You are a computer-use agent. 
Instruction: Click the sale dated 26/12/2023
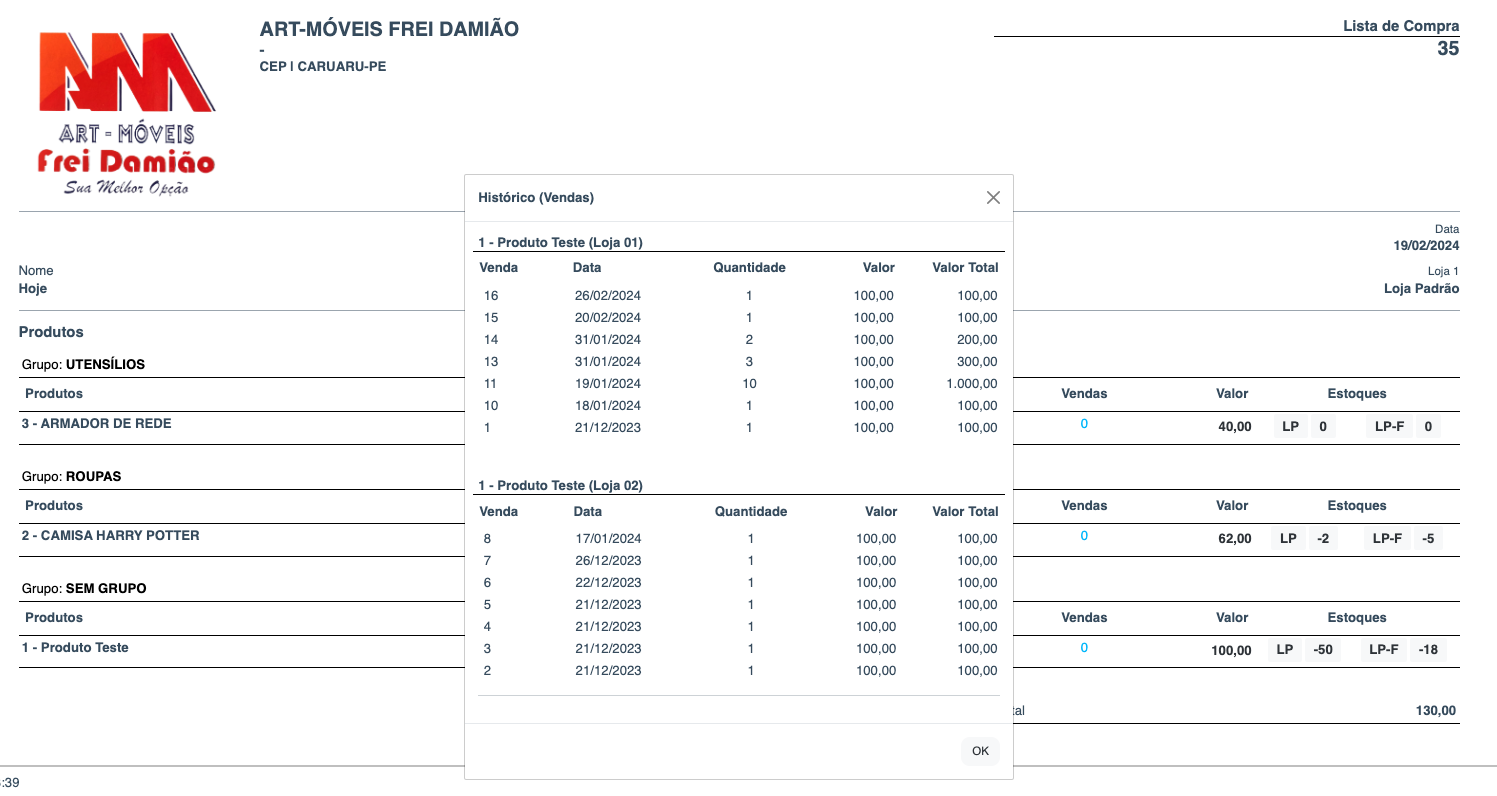[608, 561]
